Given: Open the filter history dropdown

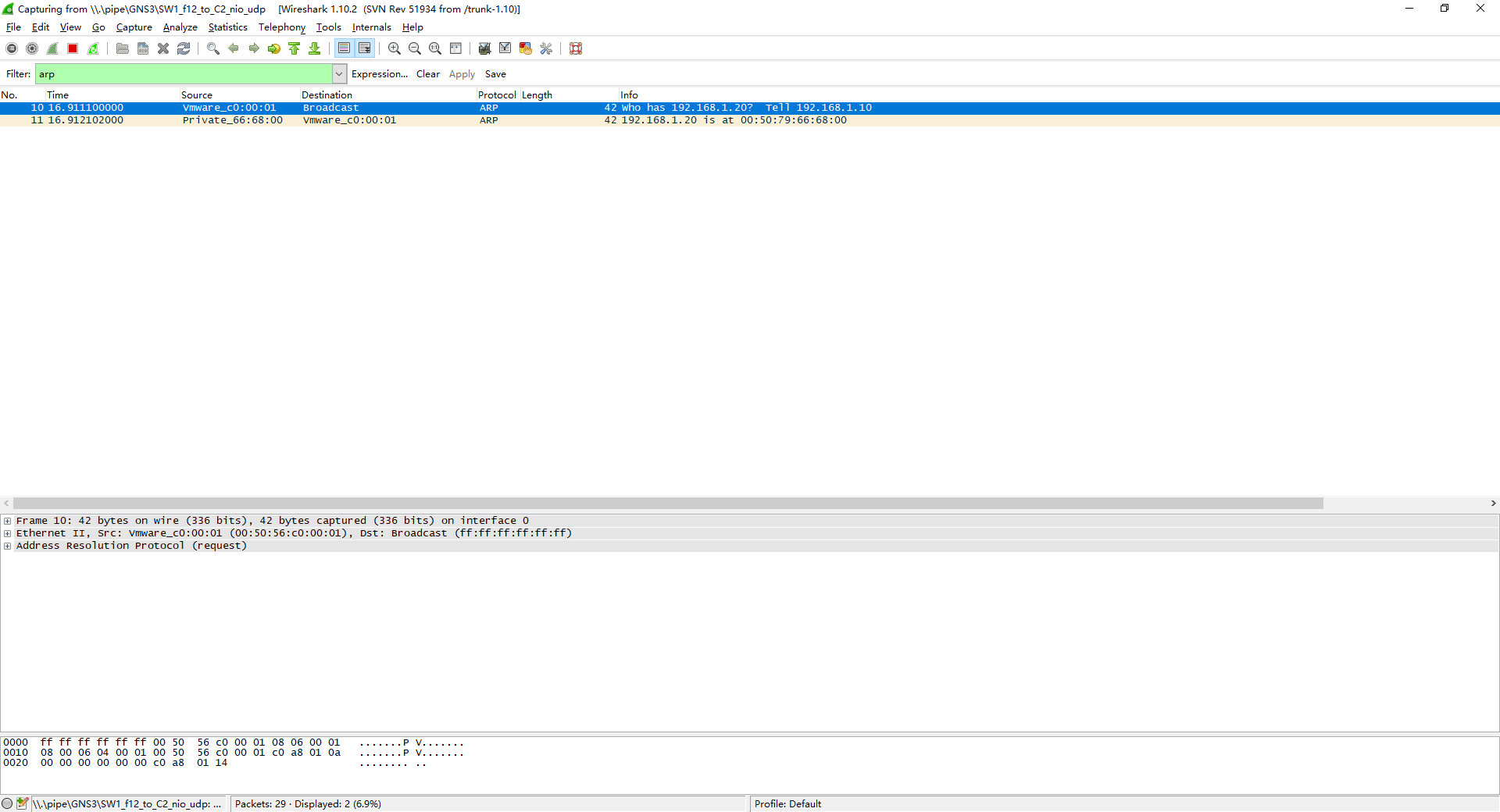Looking at the screenshot, I should pyautogui.click(x=339, y=74).
